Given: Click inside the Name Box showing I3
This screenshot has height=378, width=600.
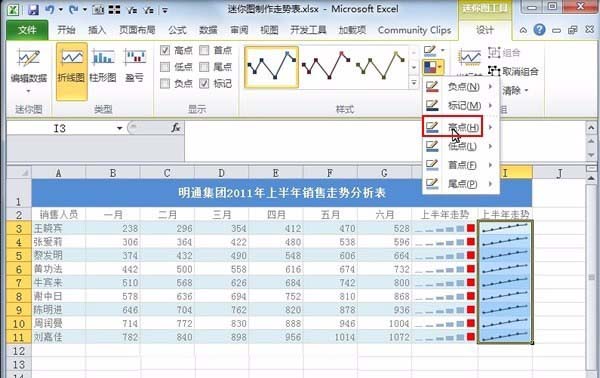Looking at the screenshot, I should [x=60, y=128].
